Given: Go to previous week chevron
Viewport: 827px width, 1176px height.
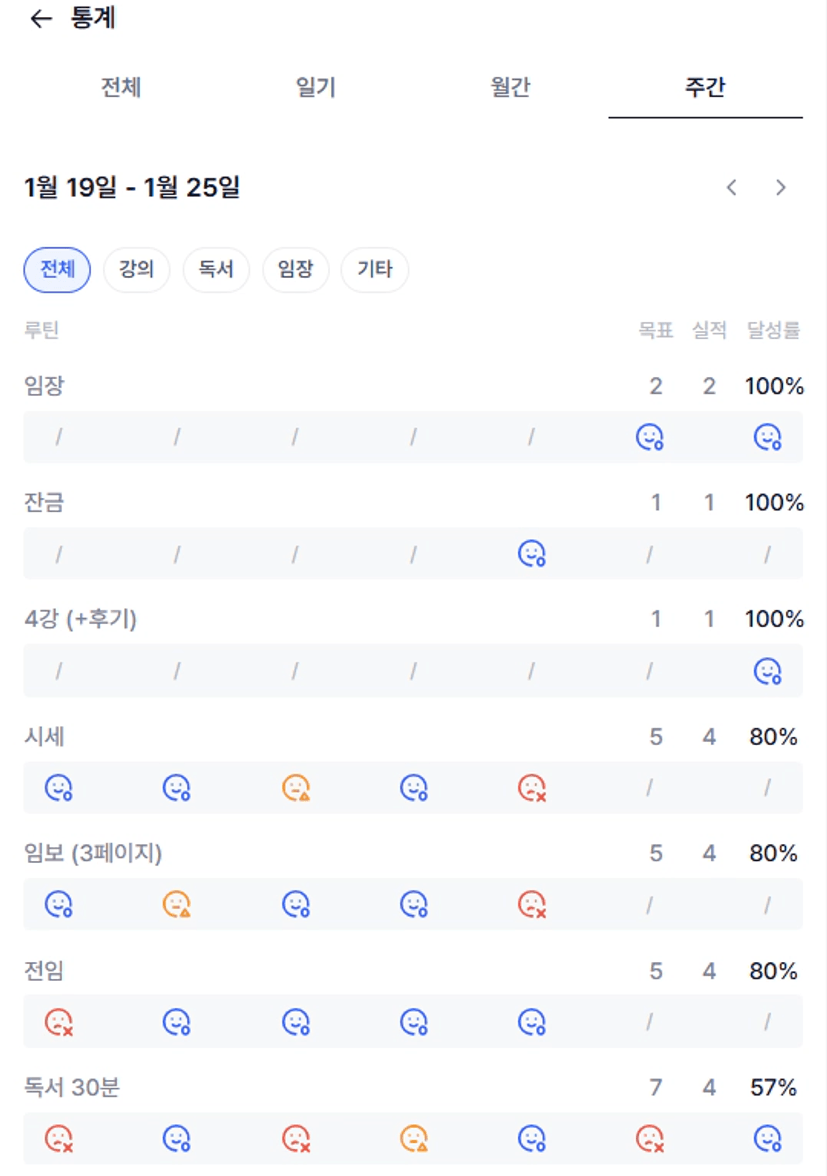Looking at the screenshot, I should click(732, 188).
